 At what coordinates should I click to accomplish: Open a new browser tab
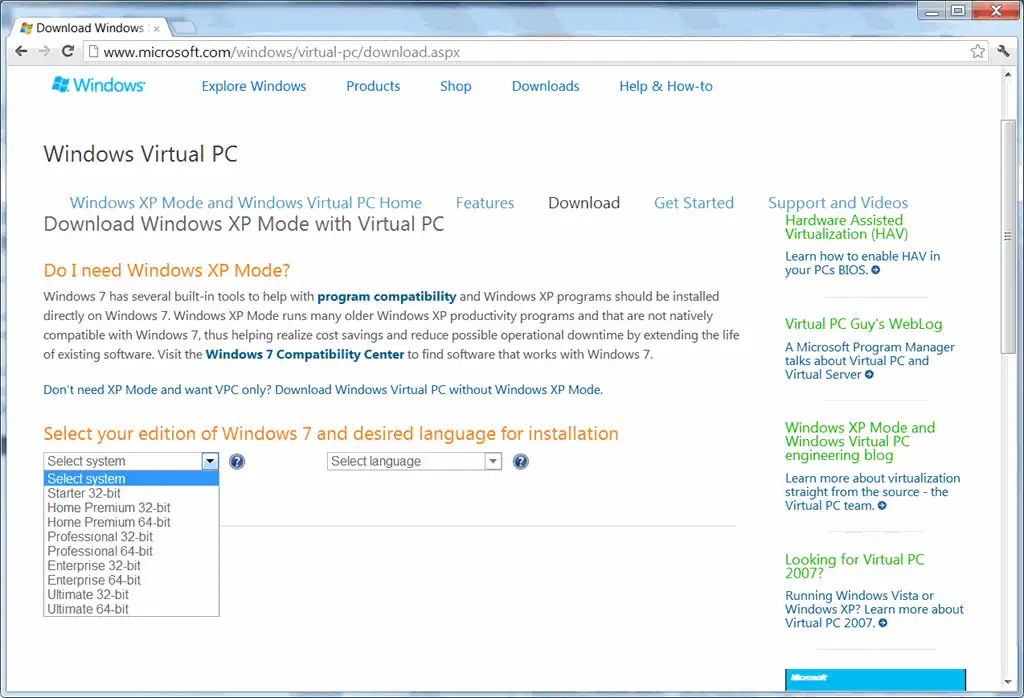[183, 27]
